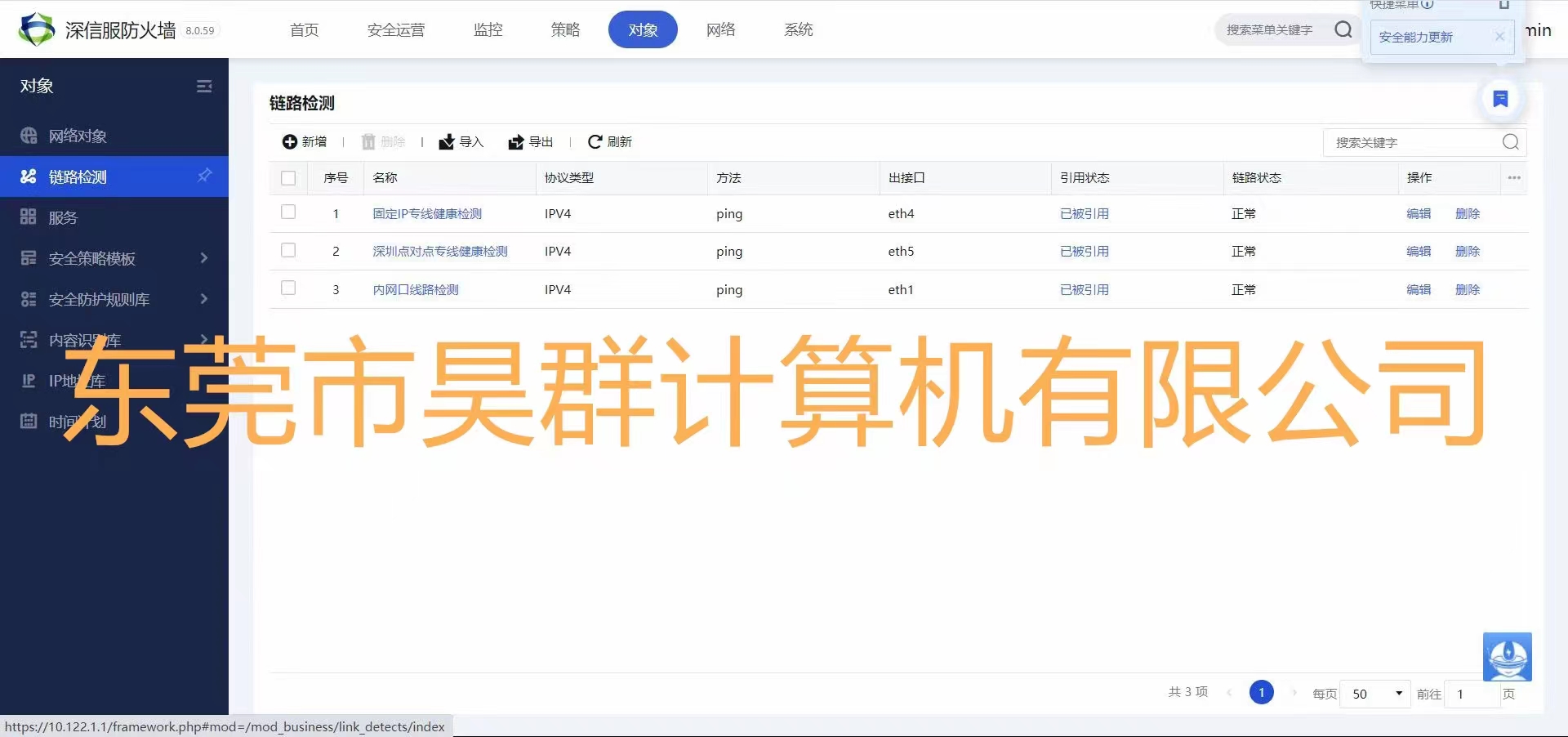Open the blue bookmark shortcut icon

pos(1500,99)
